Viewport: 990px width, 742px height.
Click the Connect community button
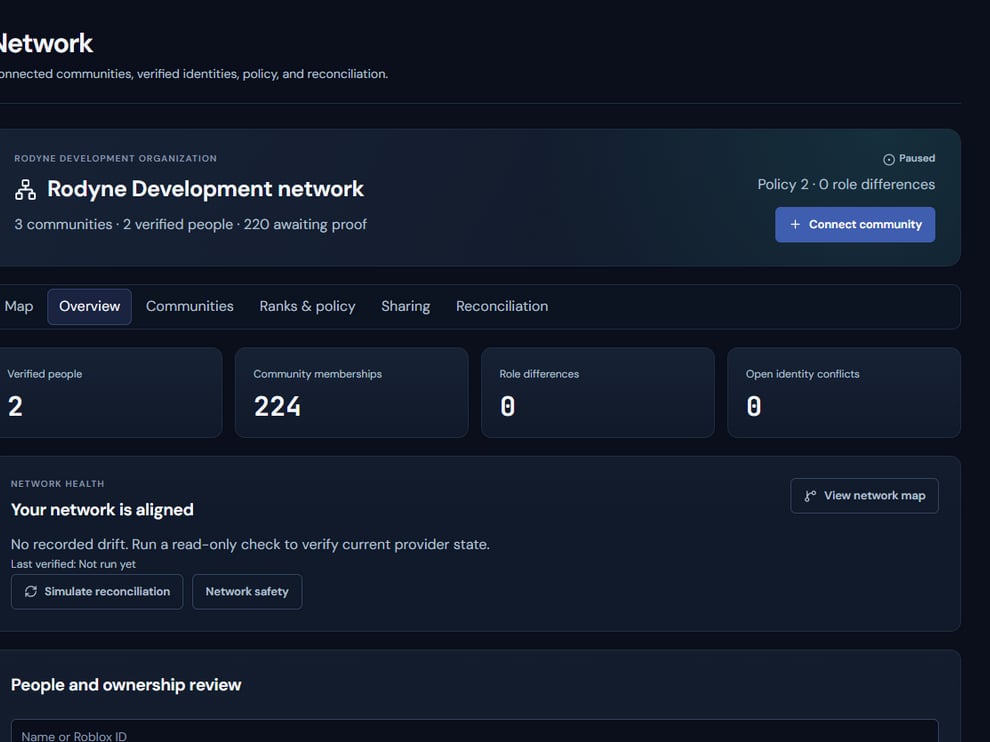(x=855, y=224)
